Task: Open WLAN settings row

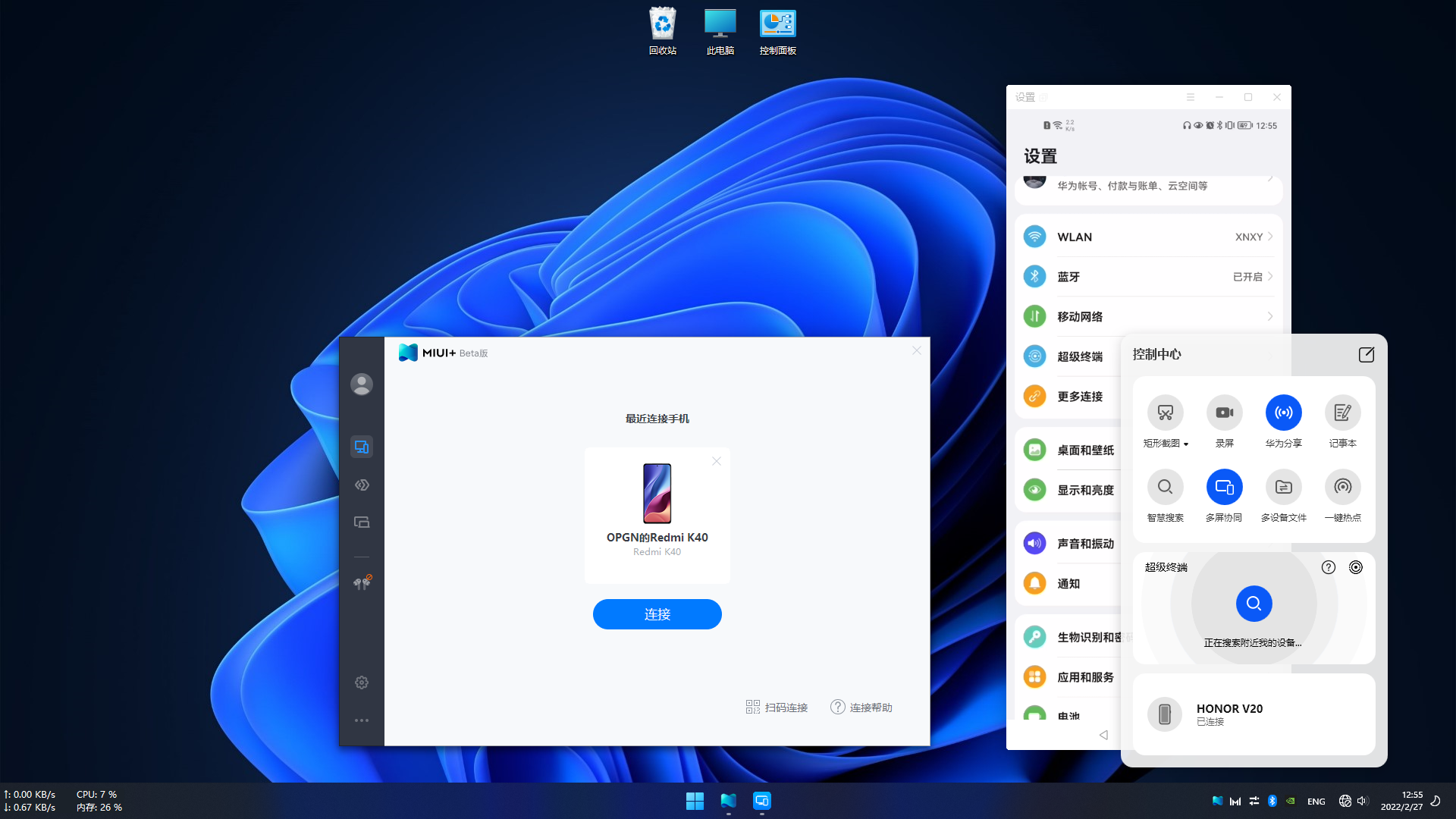Action: 1148,237
